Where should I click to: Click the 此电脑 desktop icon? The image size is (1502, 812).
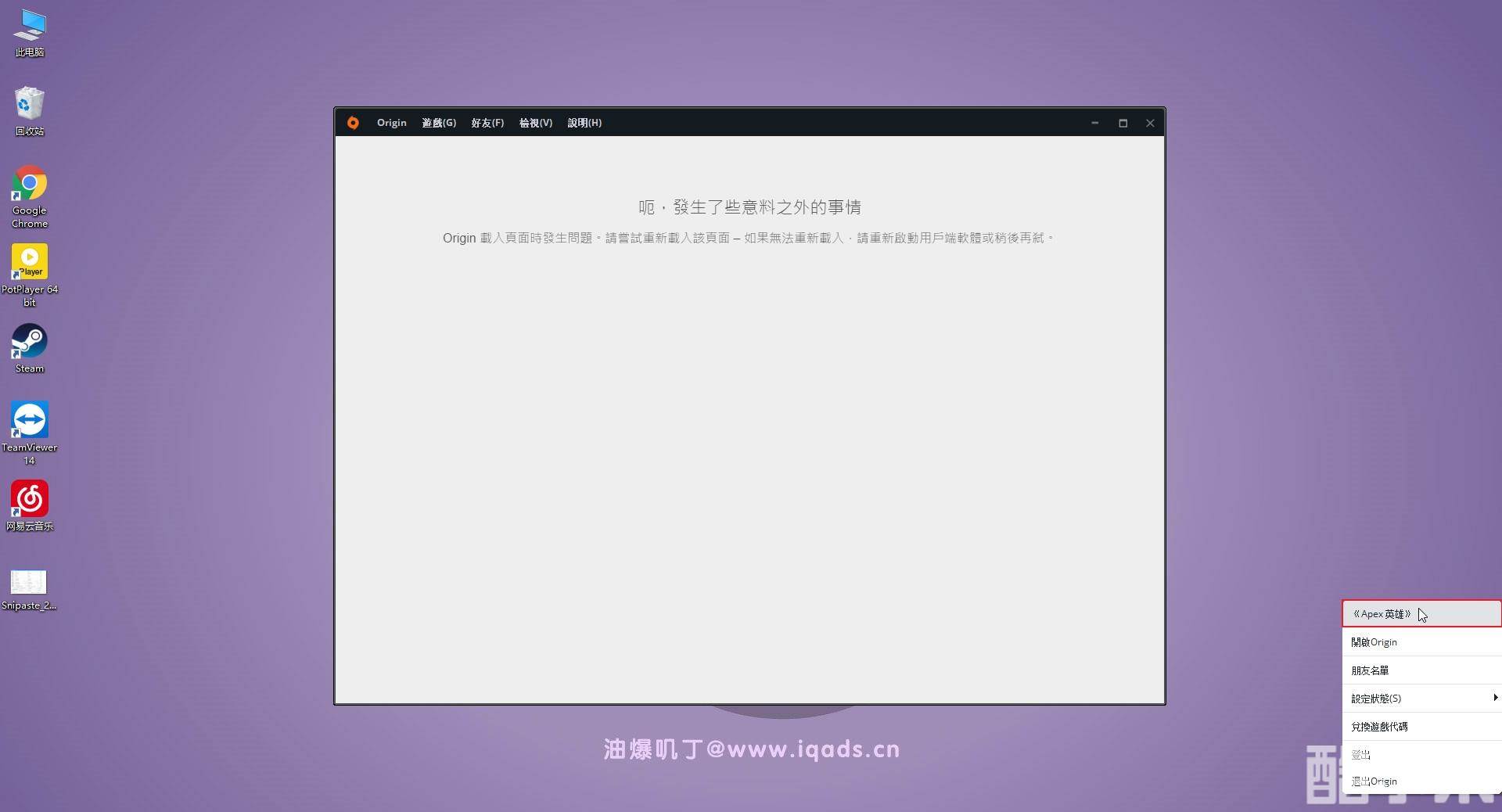coord(30,26)
